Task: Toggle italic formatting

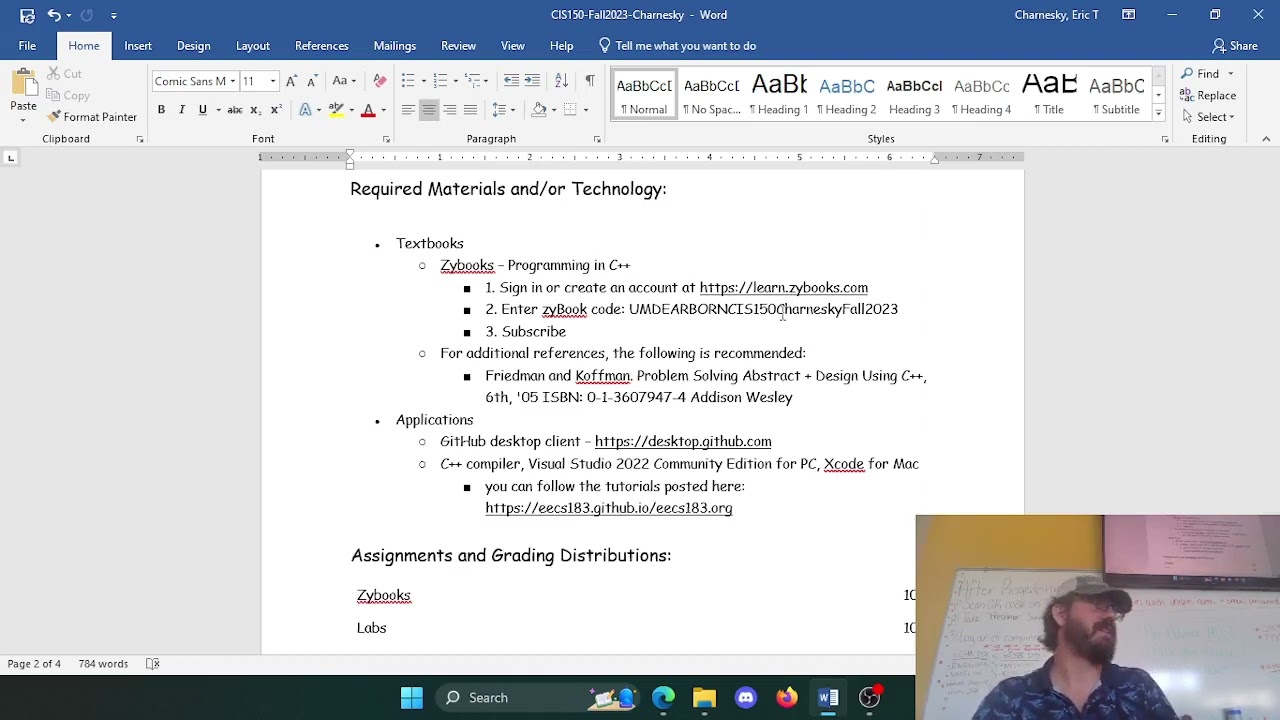Action: [182, 110]
